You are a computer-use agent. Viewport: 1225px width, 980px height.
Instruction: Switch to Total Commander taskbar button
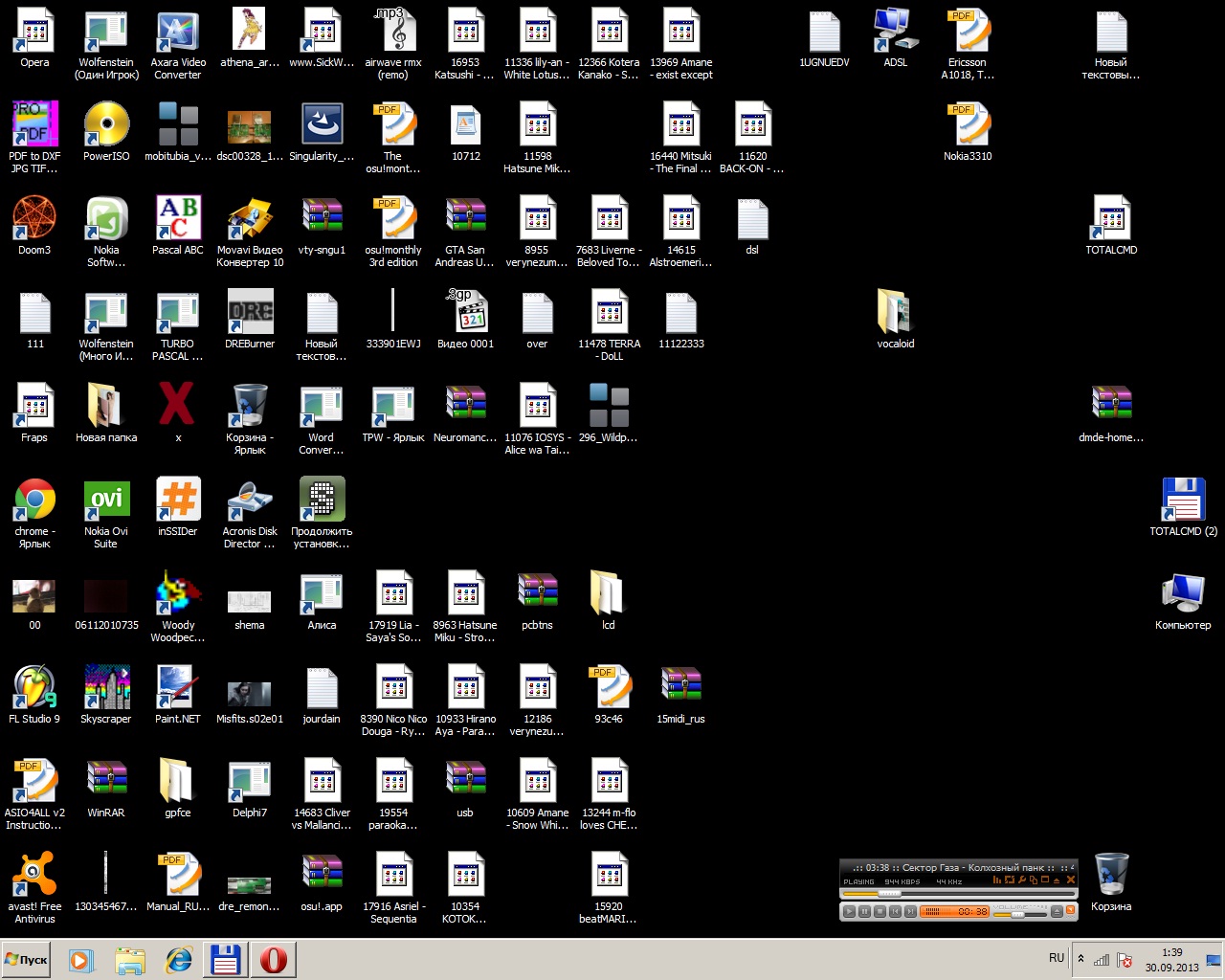(x=225, y=960)
